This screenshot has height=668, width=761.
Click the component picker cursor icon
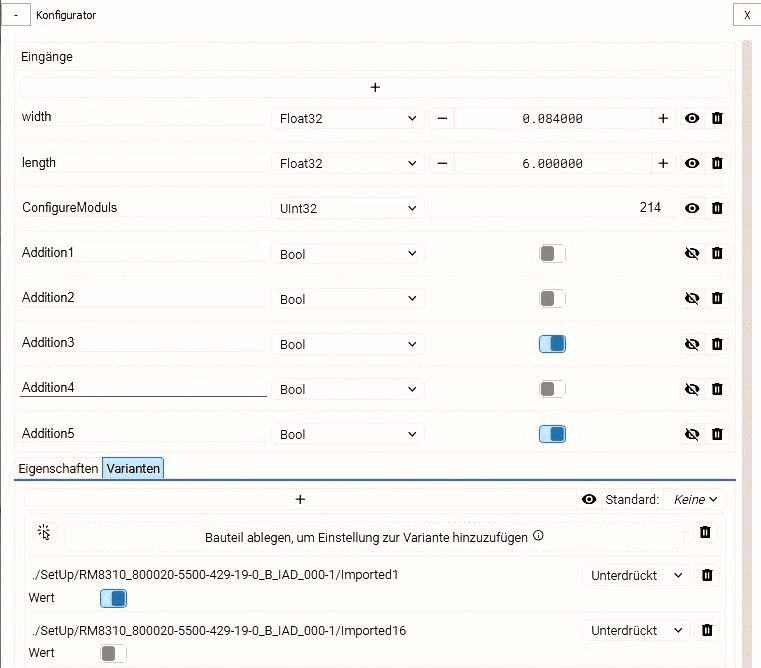(44, 532)
